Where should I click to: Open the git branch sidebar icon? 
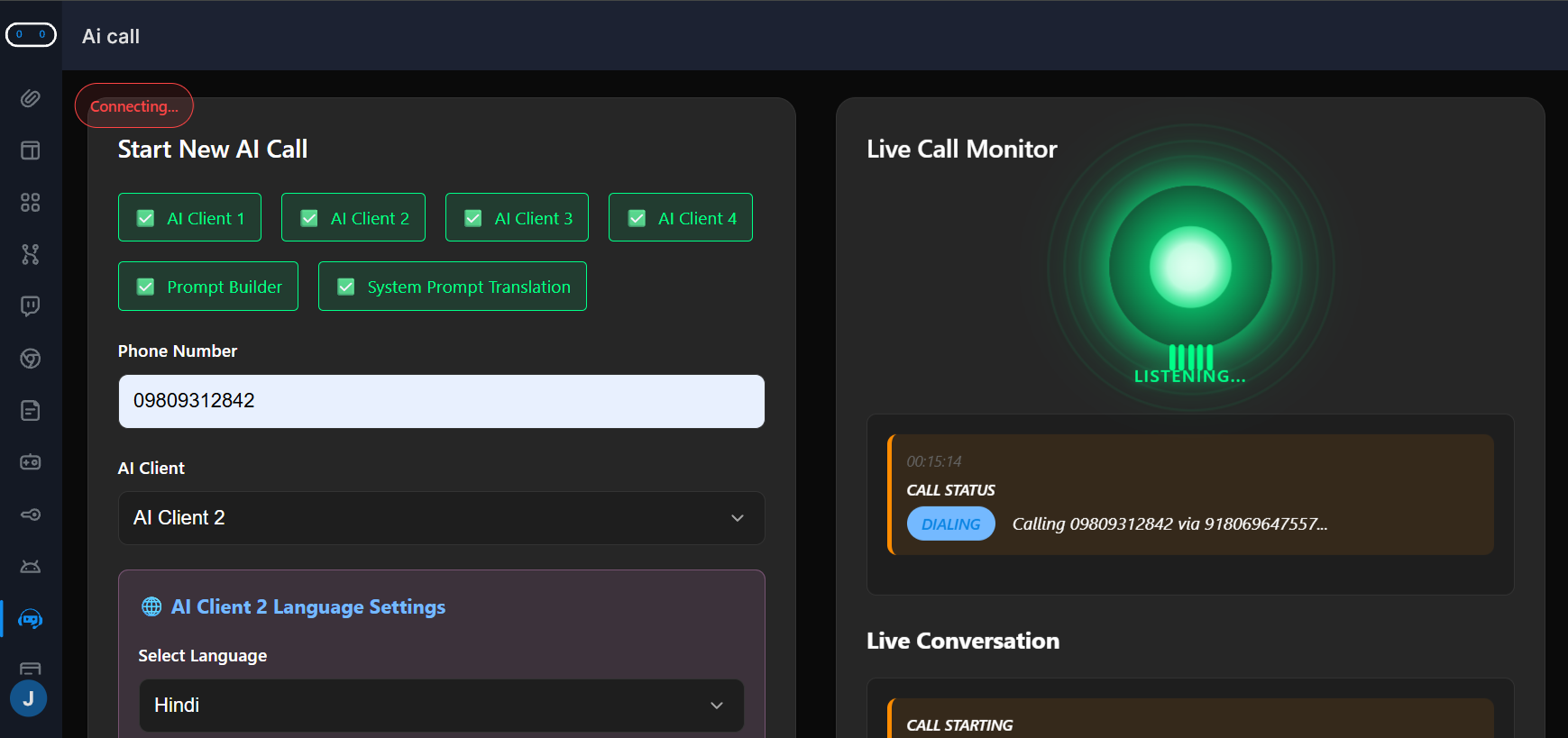coord(31,255)
